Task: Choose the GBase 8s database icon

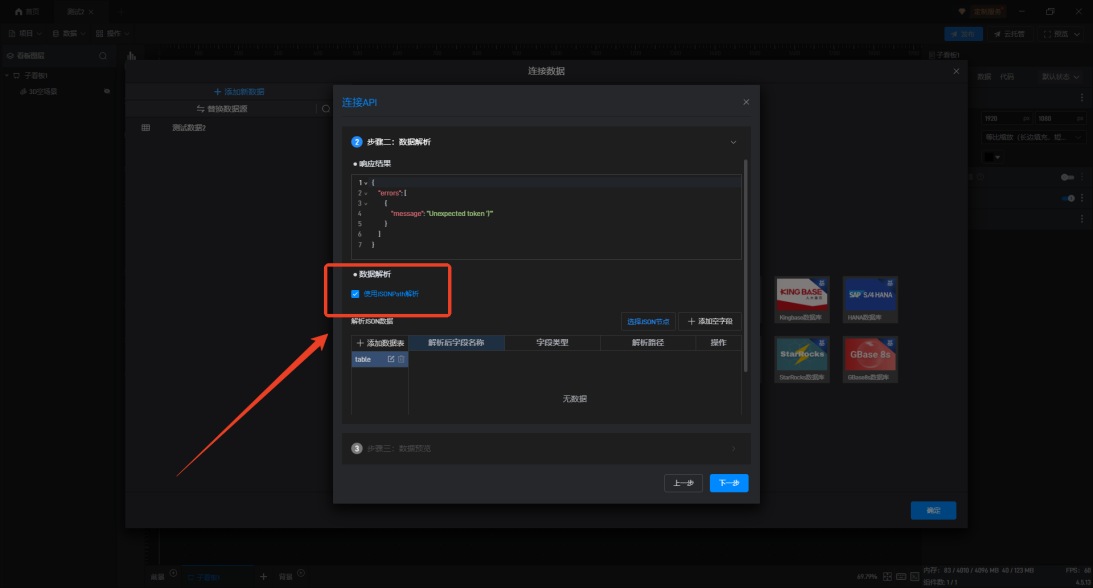Action: pos(869,359)
